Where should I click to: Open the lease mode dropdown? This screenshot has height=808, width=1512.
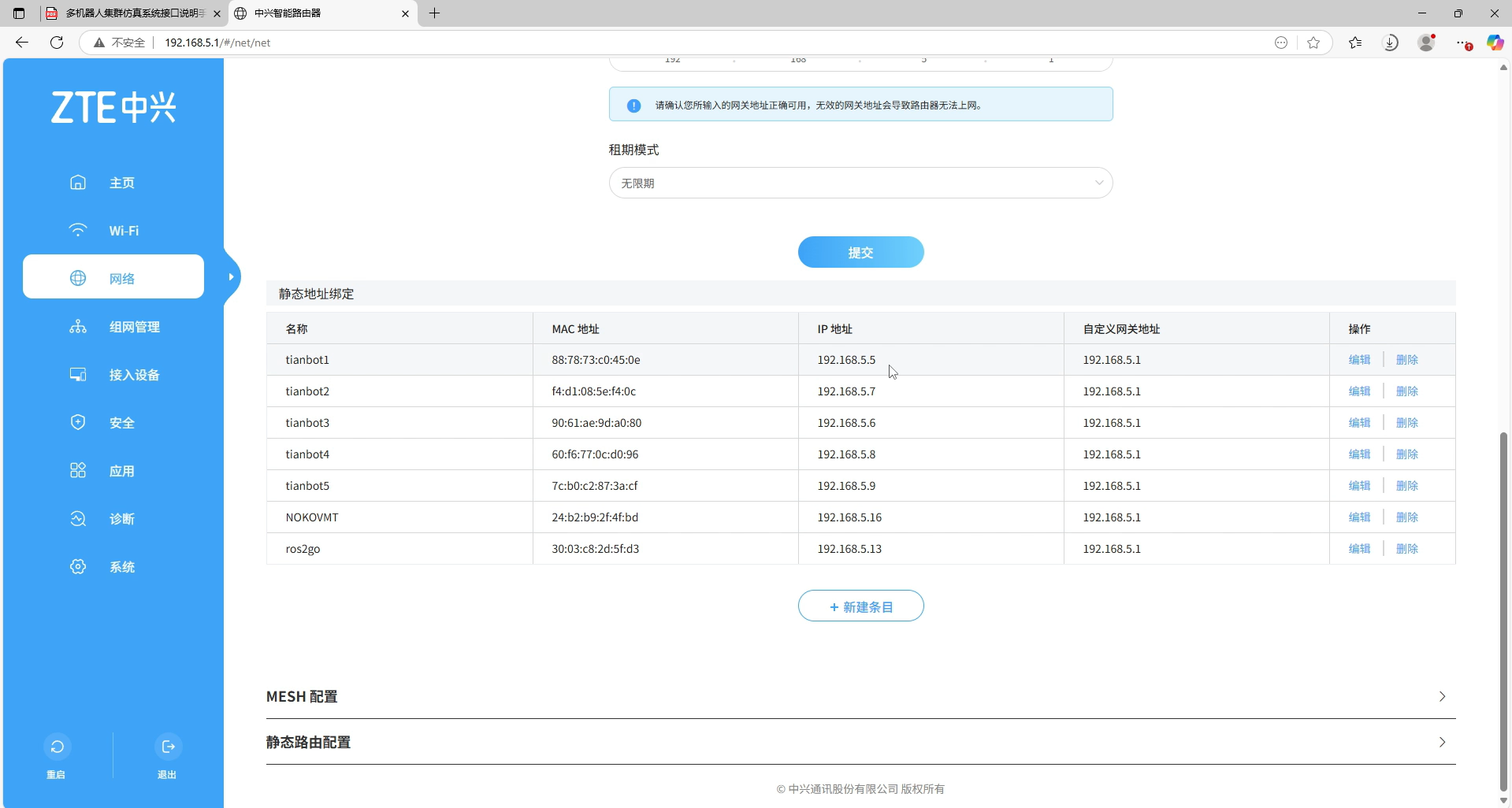(x=860, y=183)
